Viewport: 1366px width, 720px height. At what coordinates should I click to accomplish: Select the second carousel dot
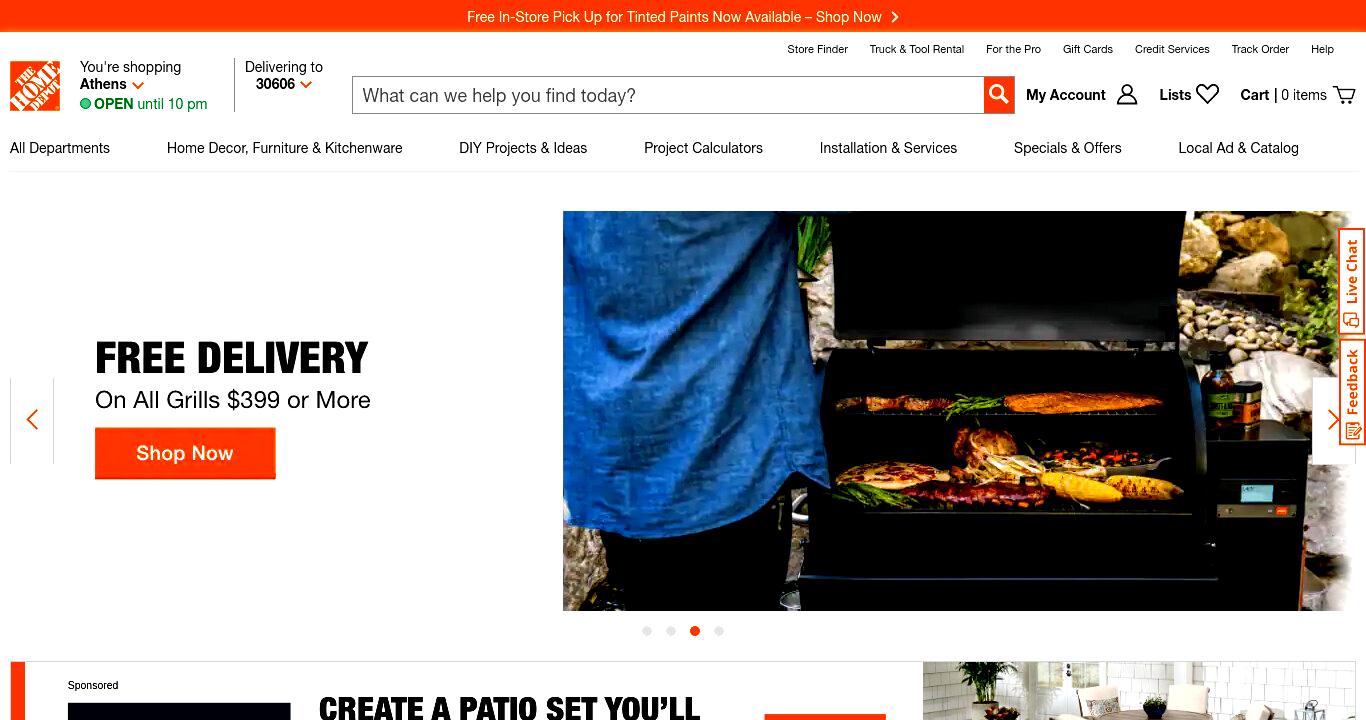[x=671, y=631]
